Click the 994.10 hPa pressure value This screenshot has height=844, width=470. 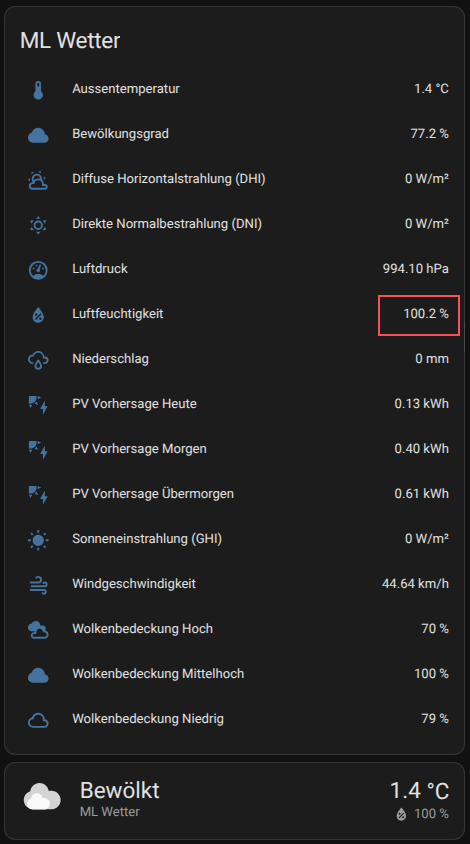(416, 269)
